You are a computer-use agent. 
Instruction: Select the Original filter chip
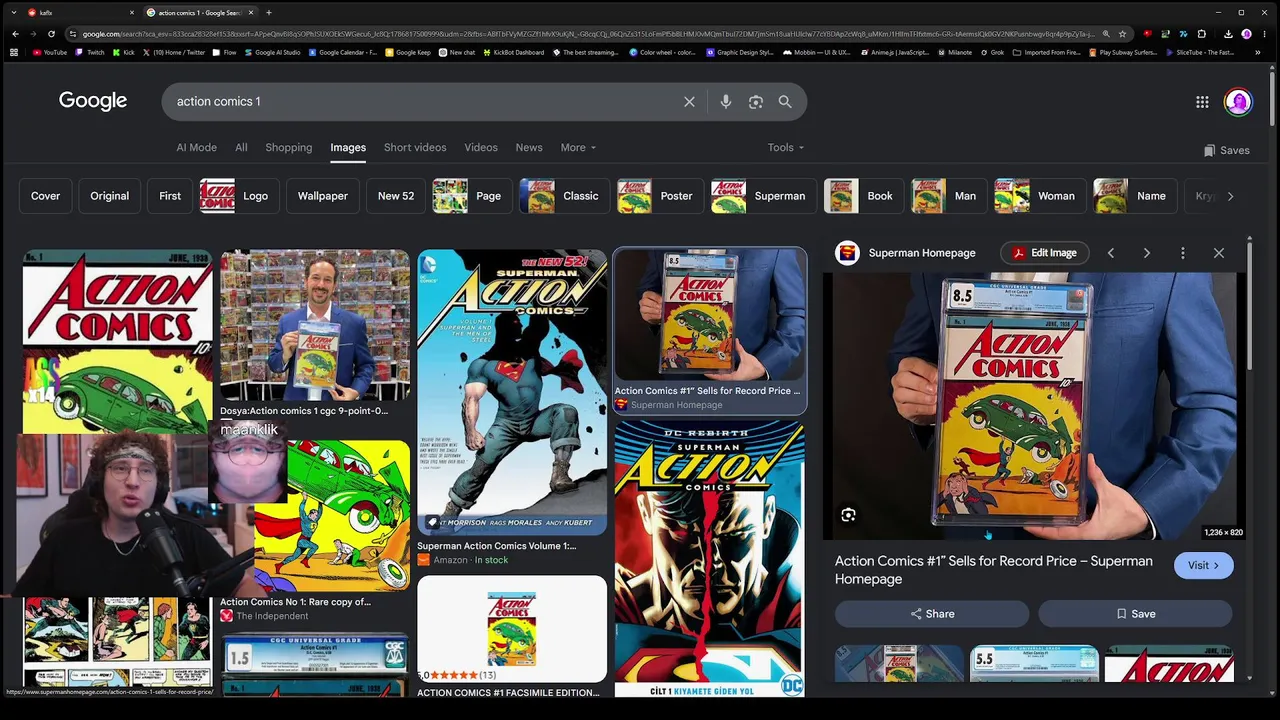[x=110, y=196]
